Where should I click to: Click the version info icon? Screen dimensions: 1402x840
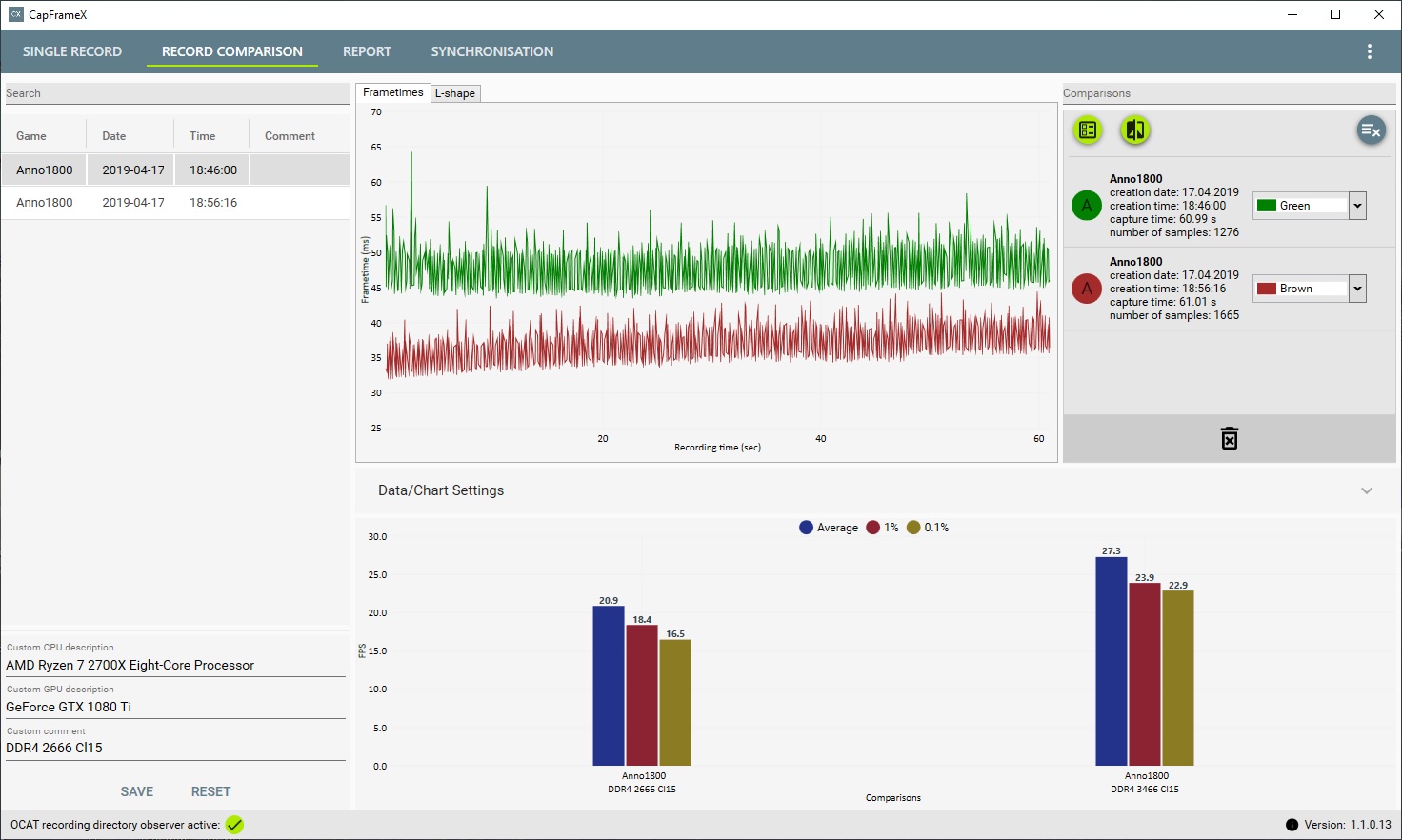[x=1292, y=825]
